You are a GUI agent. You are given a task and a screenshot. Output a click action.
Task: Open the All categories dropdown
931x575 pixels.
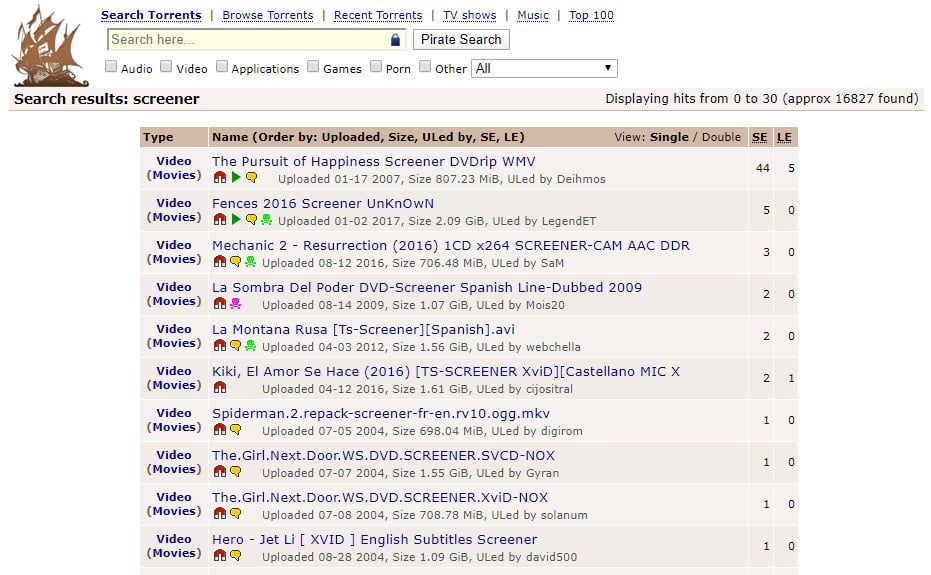click(544, 68)
